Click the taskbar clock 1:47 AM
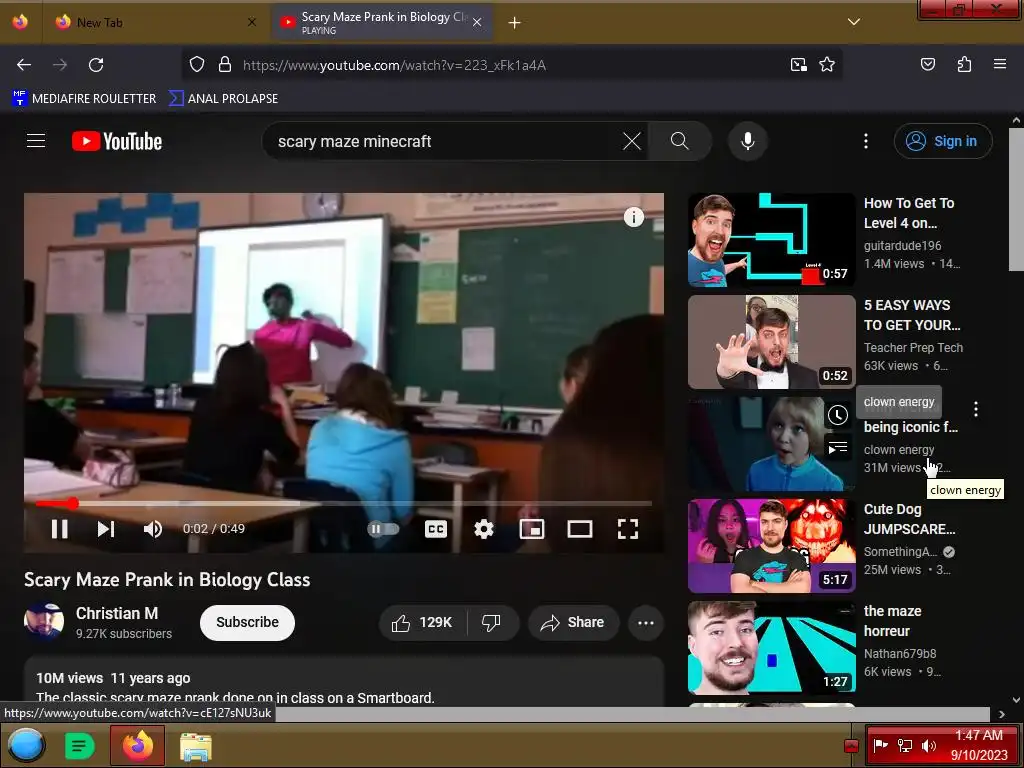 point(978,735)
